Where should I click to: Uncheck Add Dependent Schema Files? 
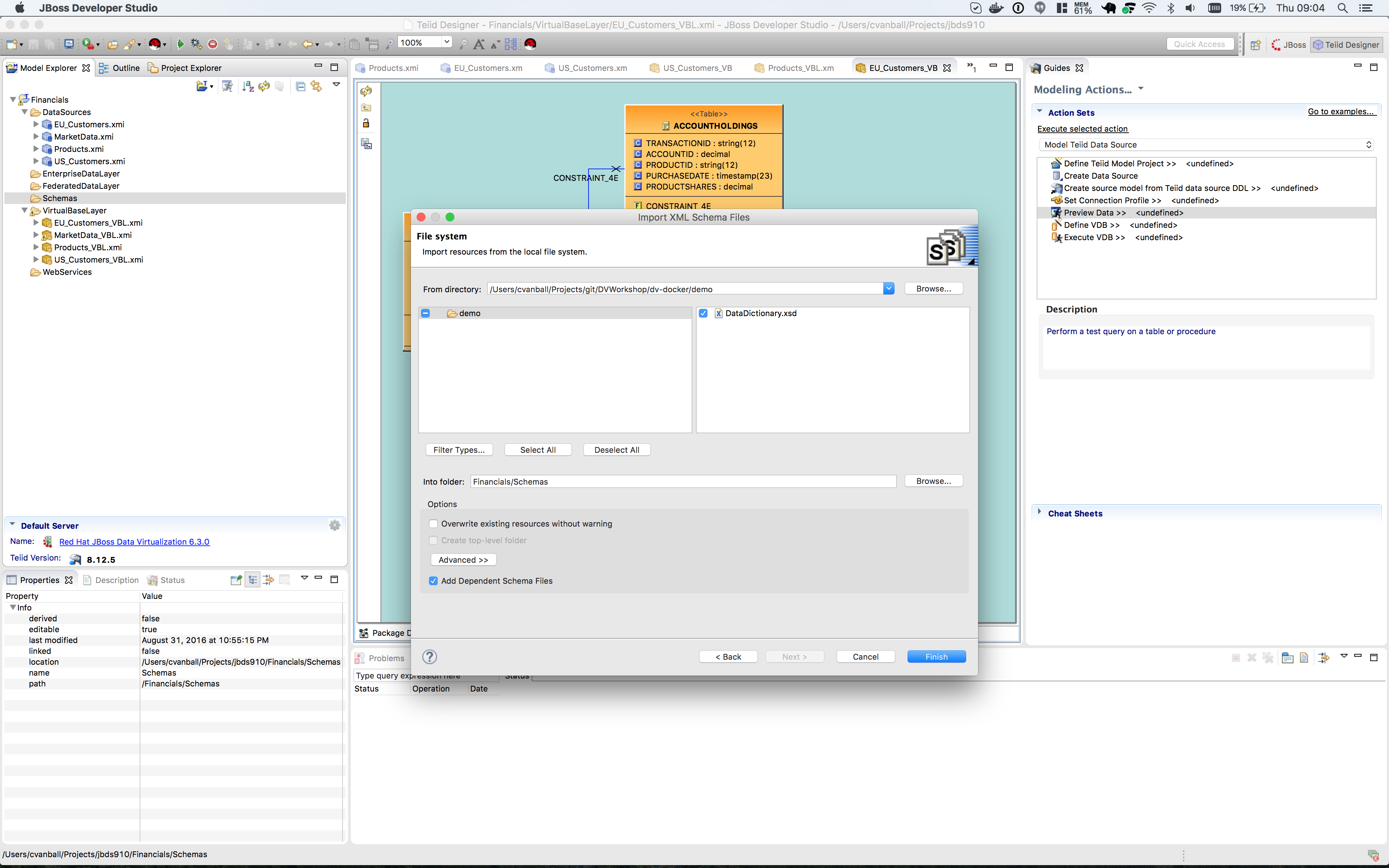pos(433,580)
